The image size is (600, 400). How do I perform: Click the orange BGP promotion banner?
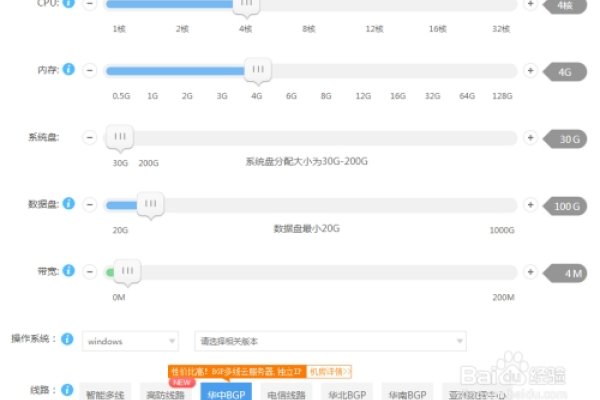tap(237, 372)
